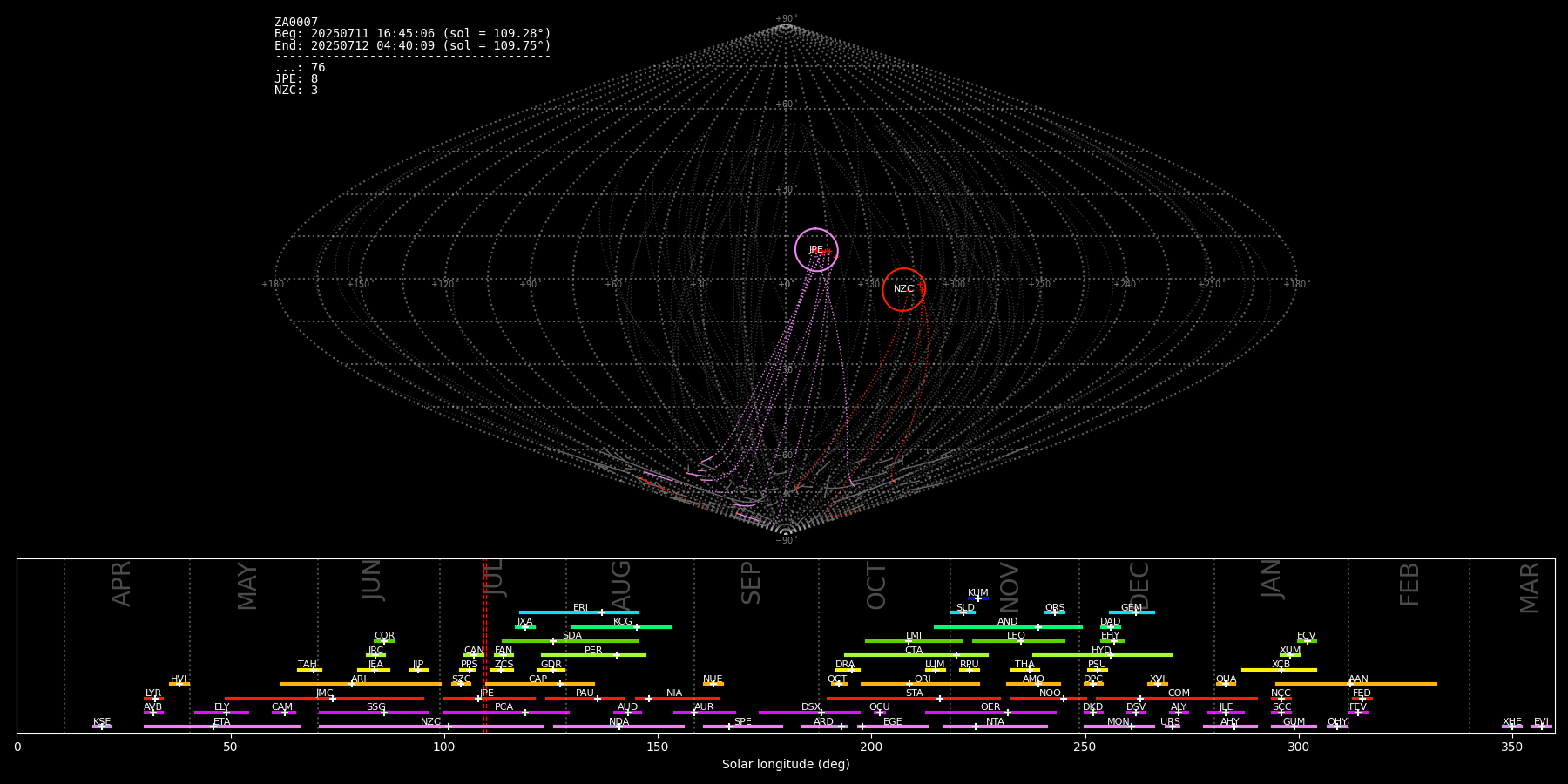1568x784 pixels.
Task: Click the red NZC radiant circle
Action: click(903, 289)
